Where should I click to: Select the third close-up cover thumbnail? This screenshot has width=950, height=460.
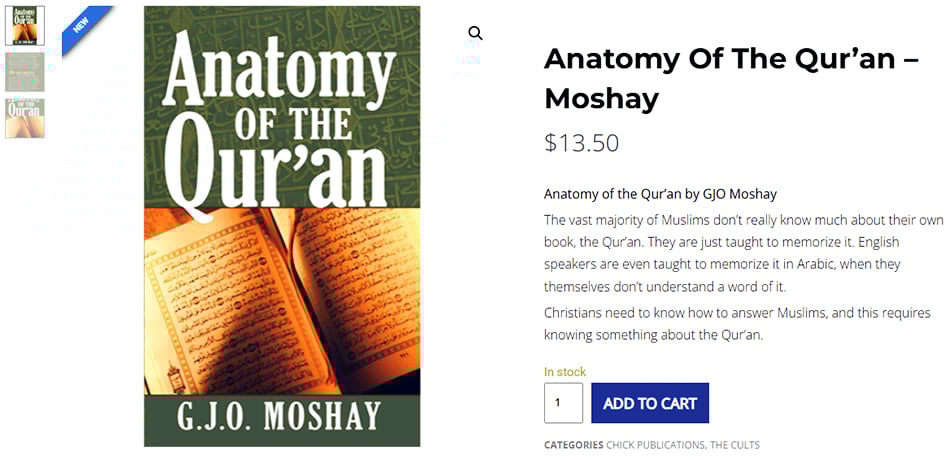24,118
